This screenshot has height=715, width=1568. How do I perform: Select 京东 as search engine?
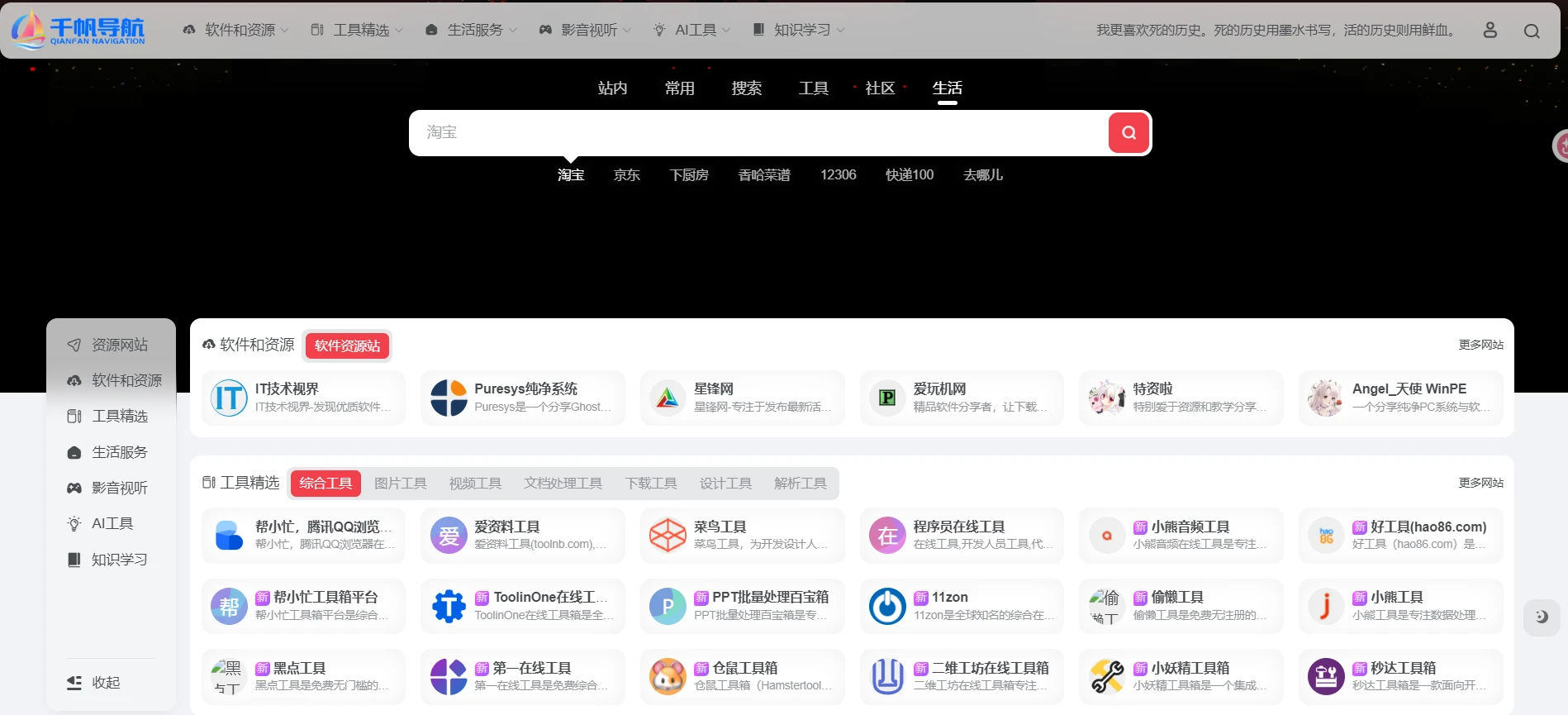(x=626, y=175)
